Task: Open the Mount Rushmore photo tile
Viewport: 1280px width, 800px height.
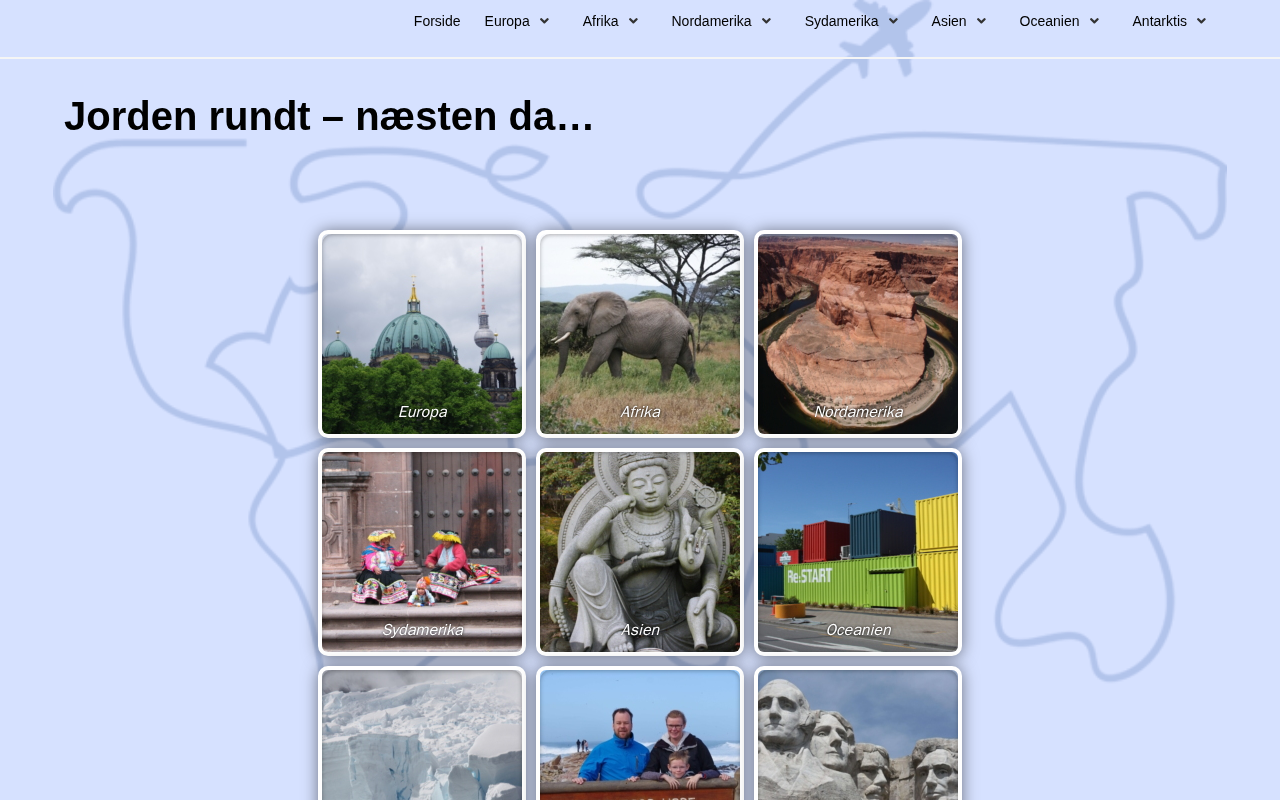Action: coord(858,734)
